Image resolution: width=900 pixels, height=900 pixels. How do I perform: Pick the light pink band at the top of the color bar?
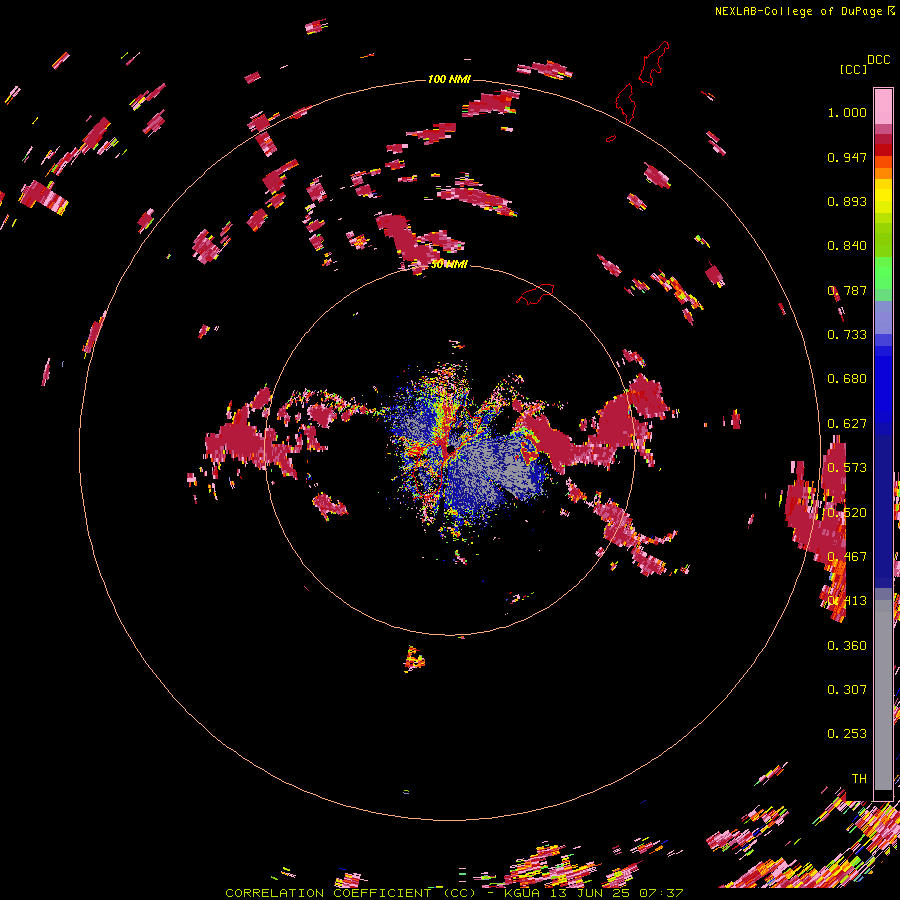(x=883, y=106)
